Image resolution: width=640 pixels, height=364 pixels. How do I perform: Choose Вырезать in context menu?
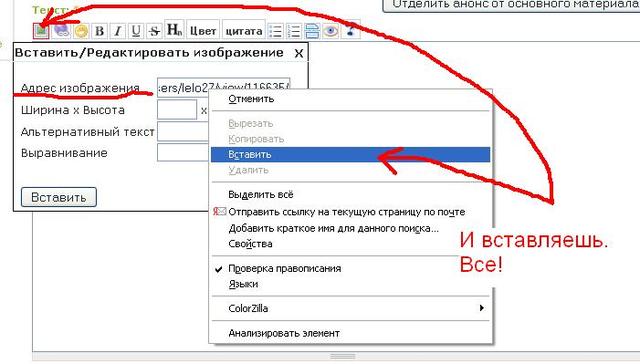(351, 123)
